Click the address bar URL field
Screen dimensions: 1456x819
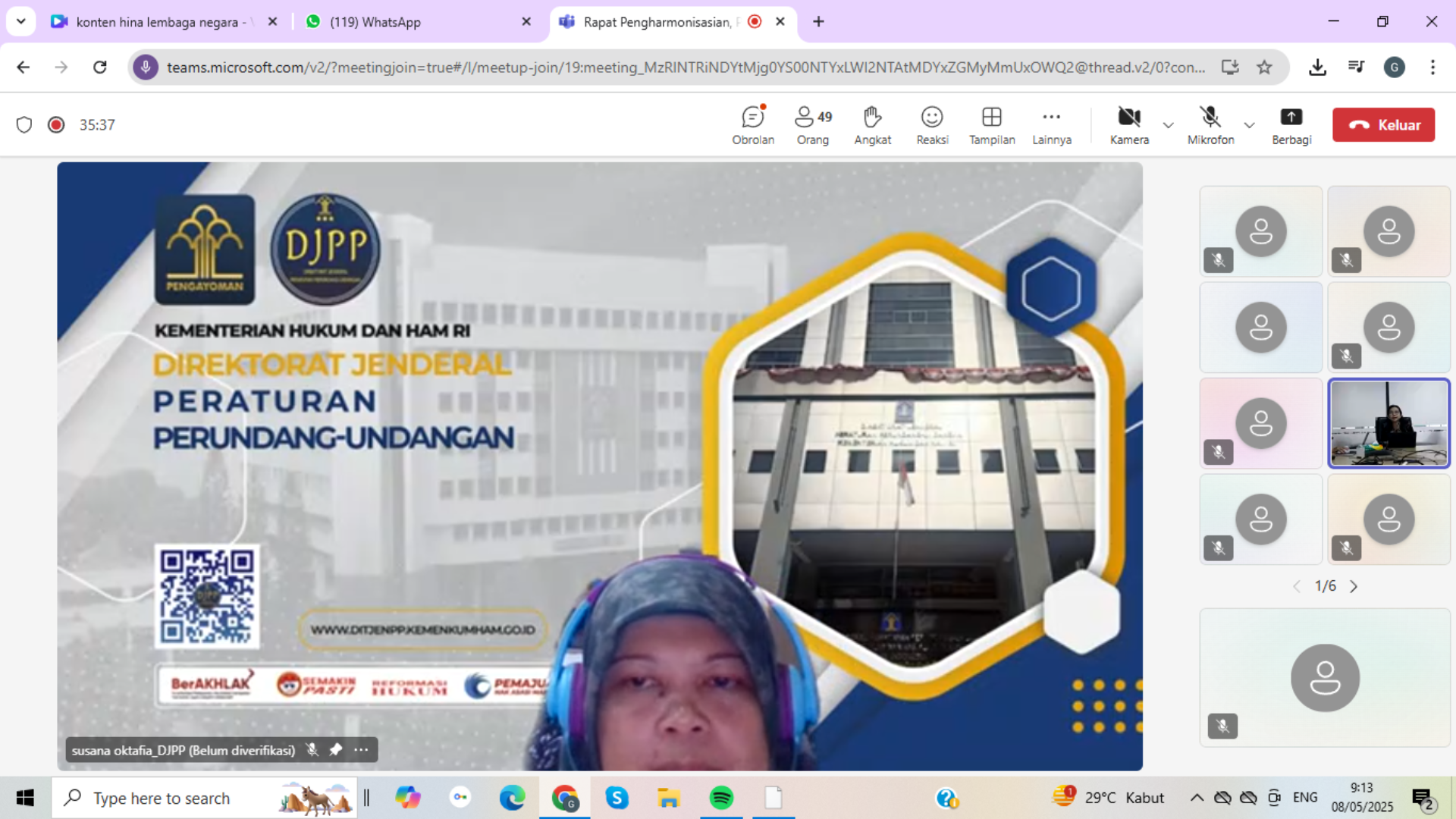[x=686, y=67]
